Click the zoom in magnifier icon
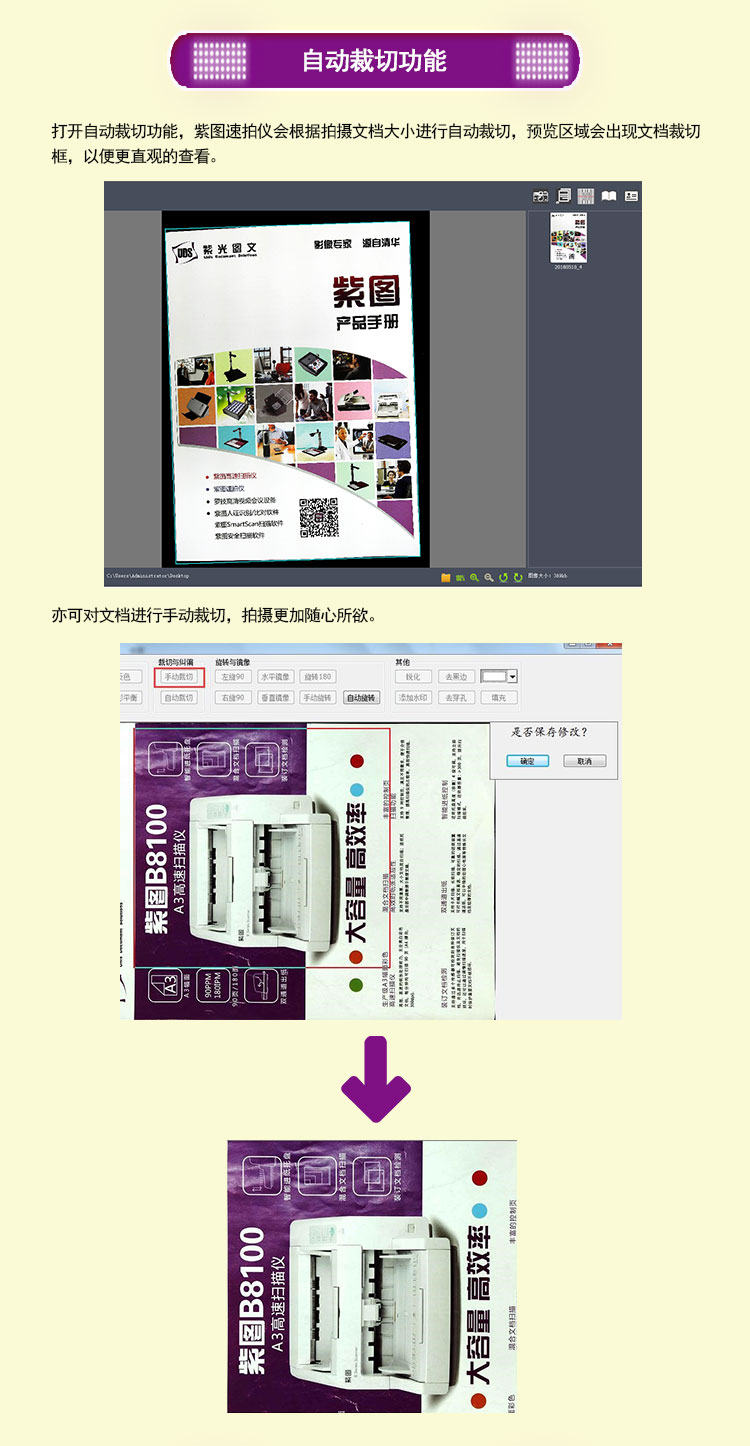The height and width of the screenshot is (1446, 750). 474,577
